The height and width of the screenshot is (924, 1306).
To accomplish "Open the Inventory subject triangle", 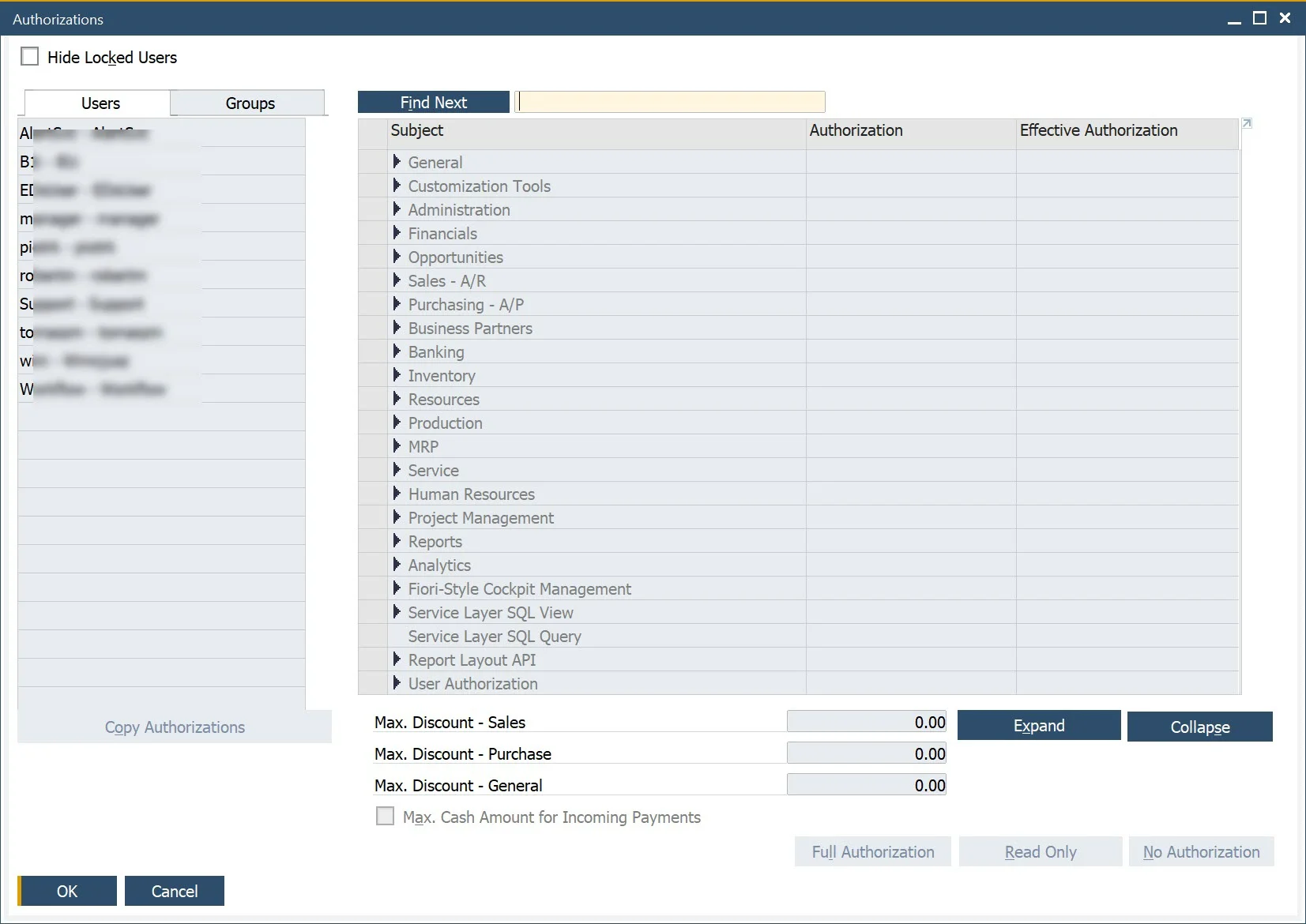I will tap(397, 375).
